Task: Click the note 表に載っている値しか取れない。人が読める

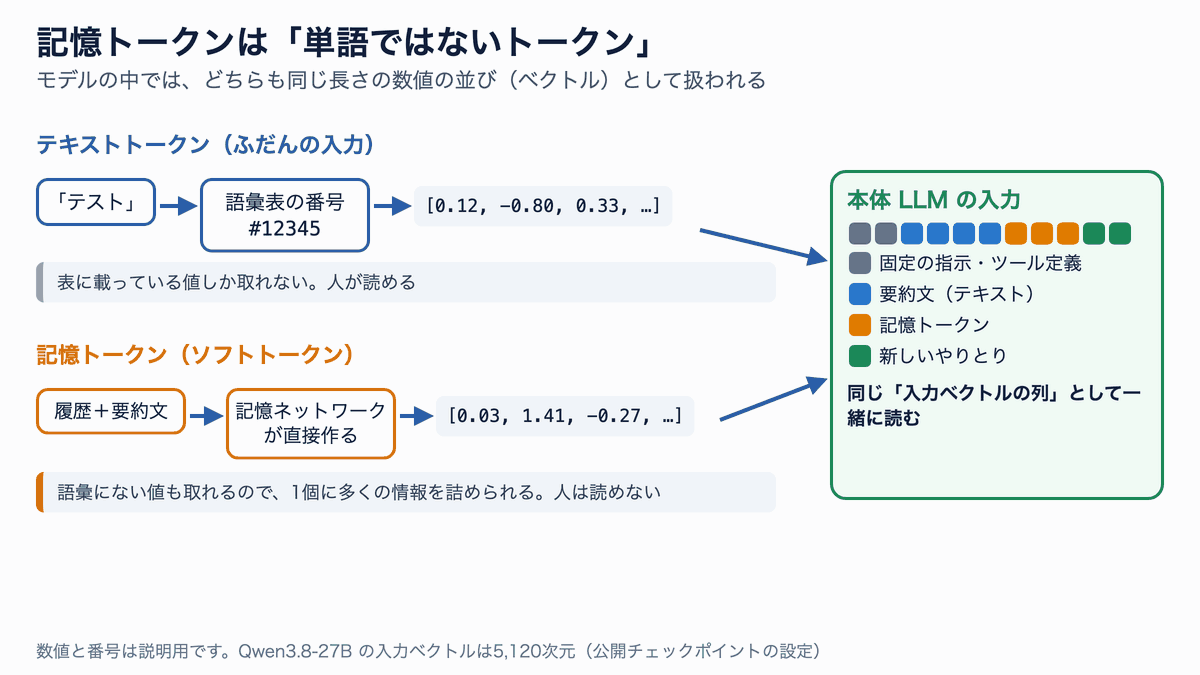Action: pos(406,282)
